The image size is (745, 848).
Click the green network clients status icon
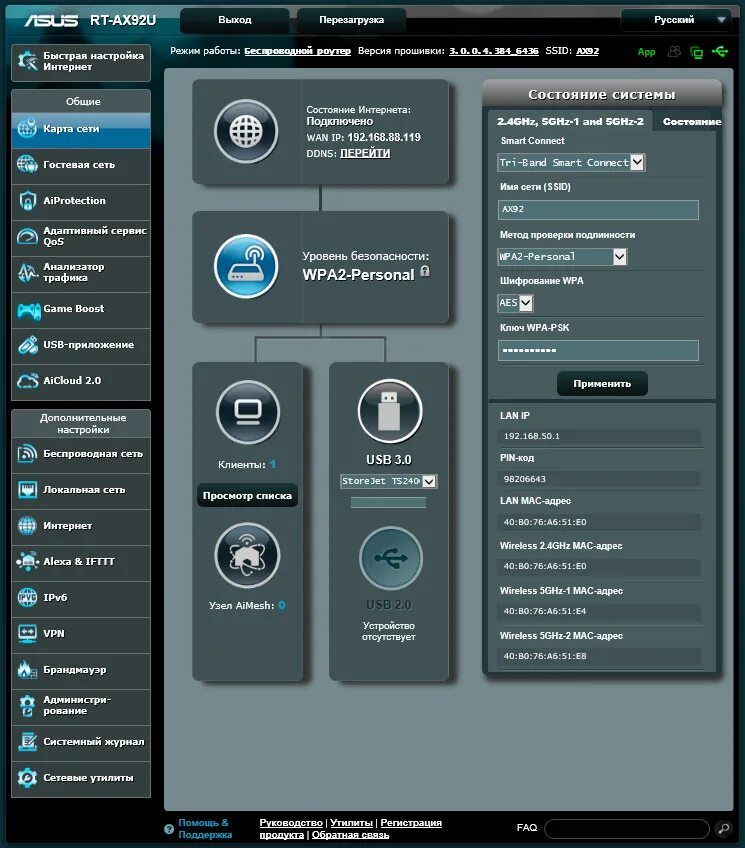point(696,52)
